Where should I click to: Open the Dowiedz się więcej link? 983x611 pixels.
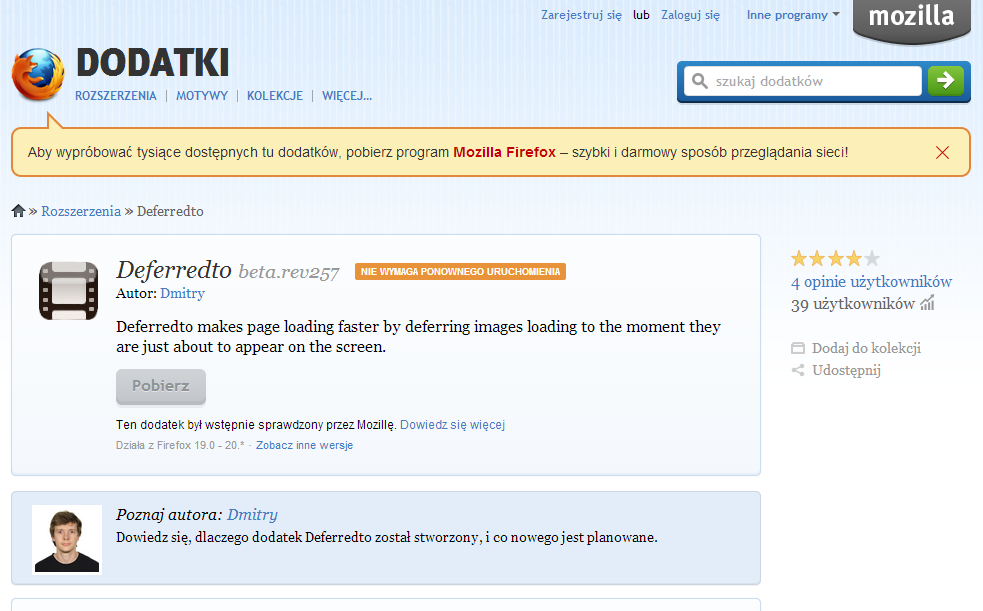coord(453,425)
